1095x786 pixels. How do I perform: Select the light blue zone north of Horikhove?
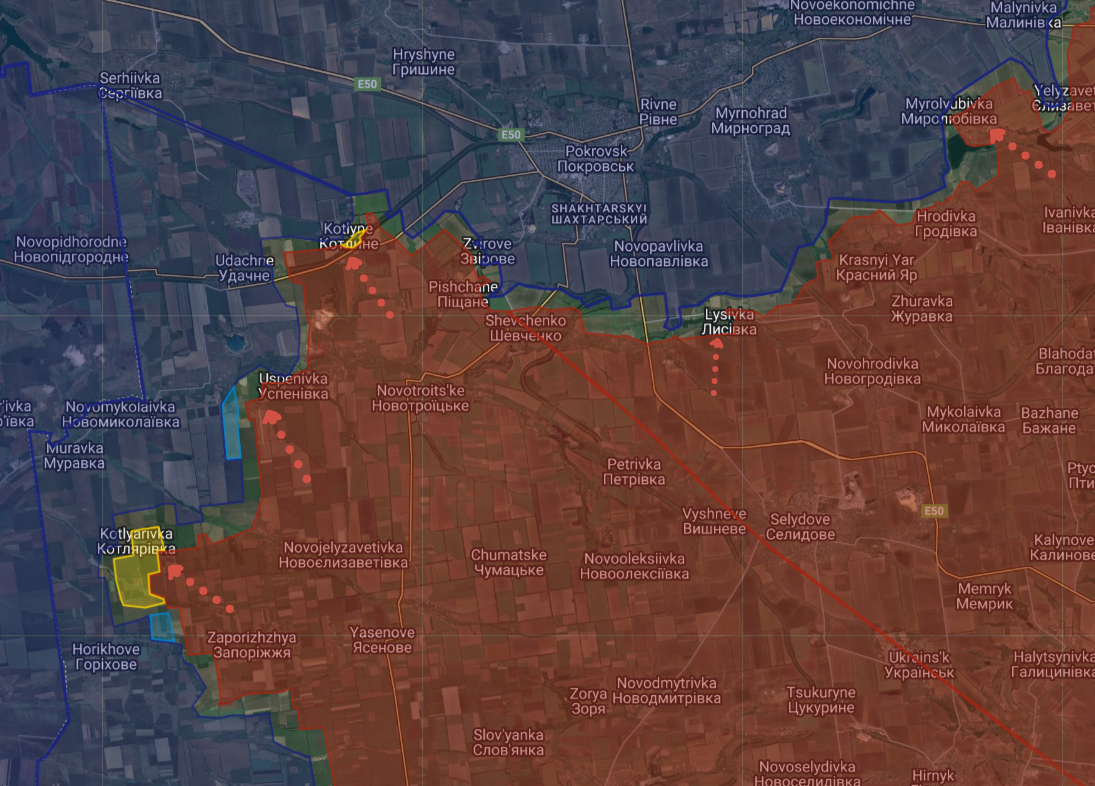point(162,627)
